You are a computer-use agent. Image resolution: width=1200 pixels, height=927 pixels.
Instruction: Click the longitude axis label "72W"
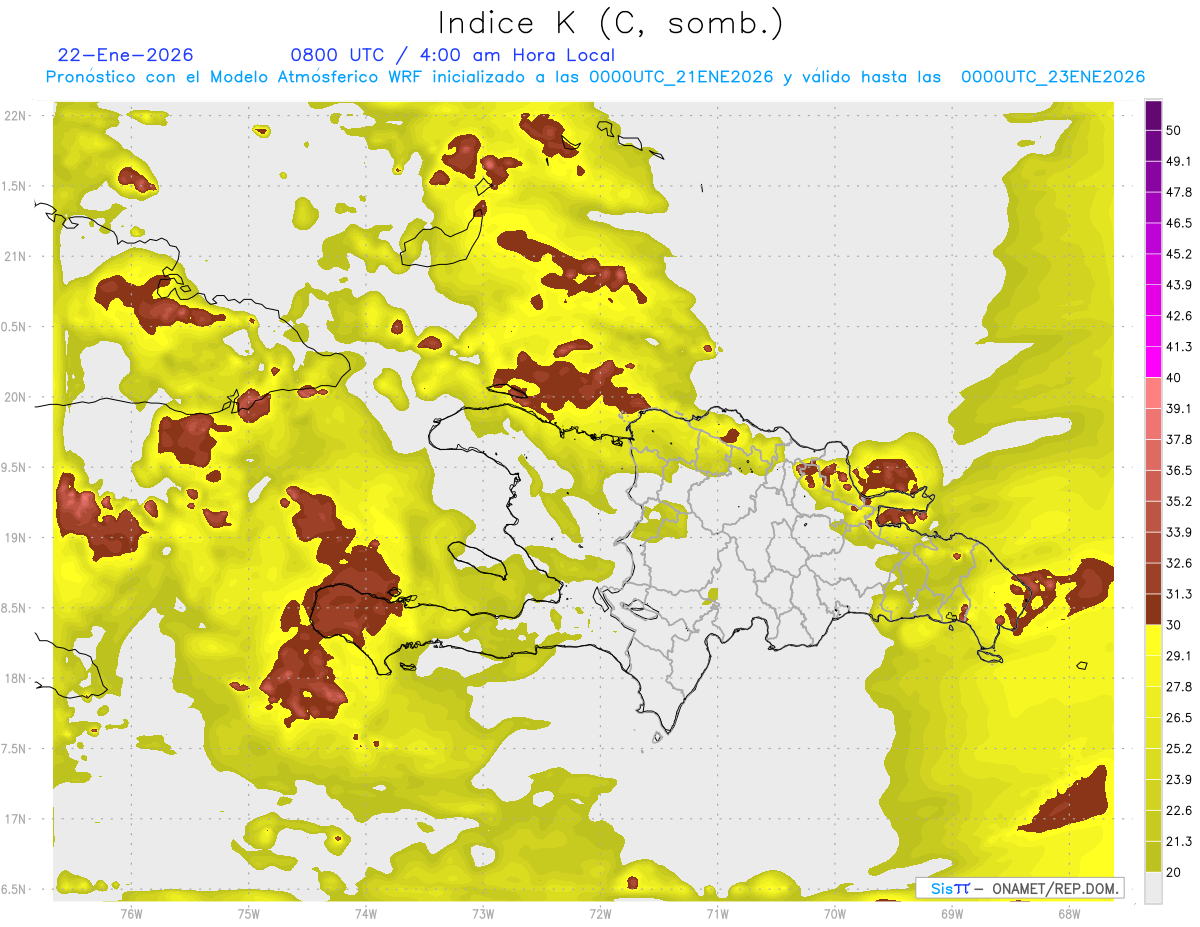[x=600, y=913]
